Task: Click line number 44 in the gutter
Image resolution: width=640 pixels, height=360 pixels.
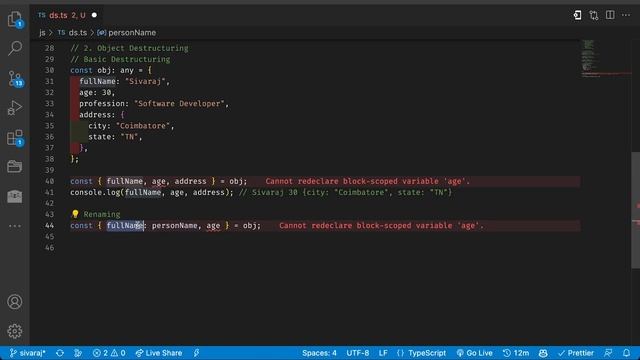Action: tap(49, 225)
